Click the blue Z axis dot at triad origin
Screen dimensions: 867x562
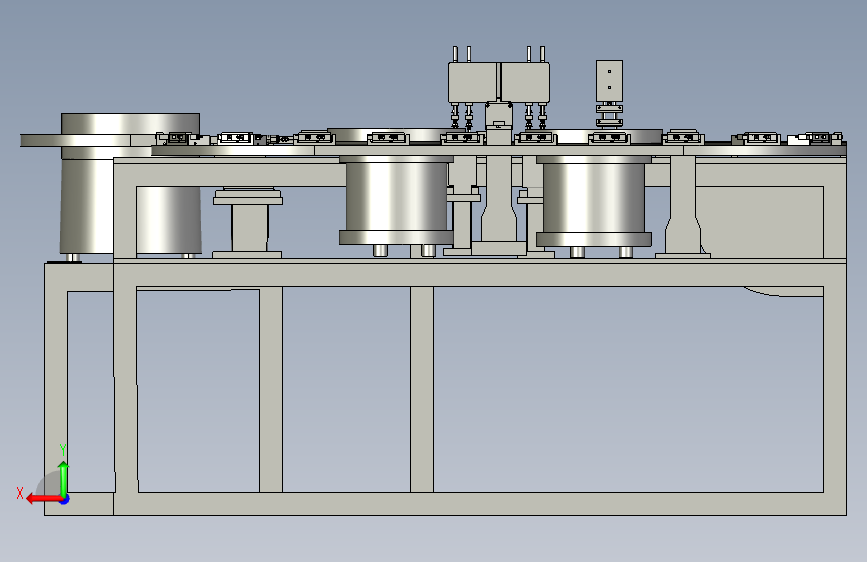65,499
